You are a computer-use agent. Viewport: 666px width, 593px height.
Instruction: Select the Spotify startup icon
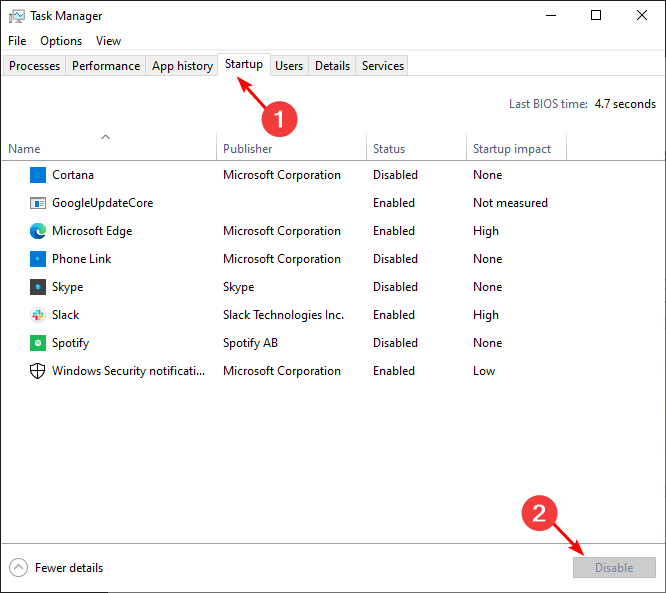click(x=38, y=343)
